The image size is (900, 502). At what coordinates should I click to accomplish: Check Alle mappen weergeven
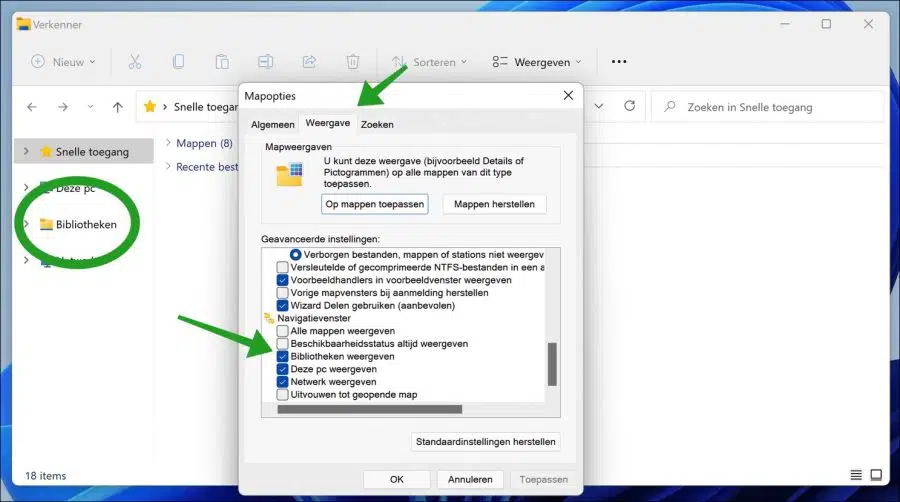pyautogui.click(x=282, y=331)
